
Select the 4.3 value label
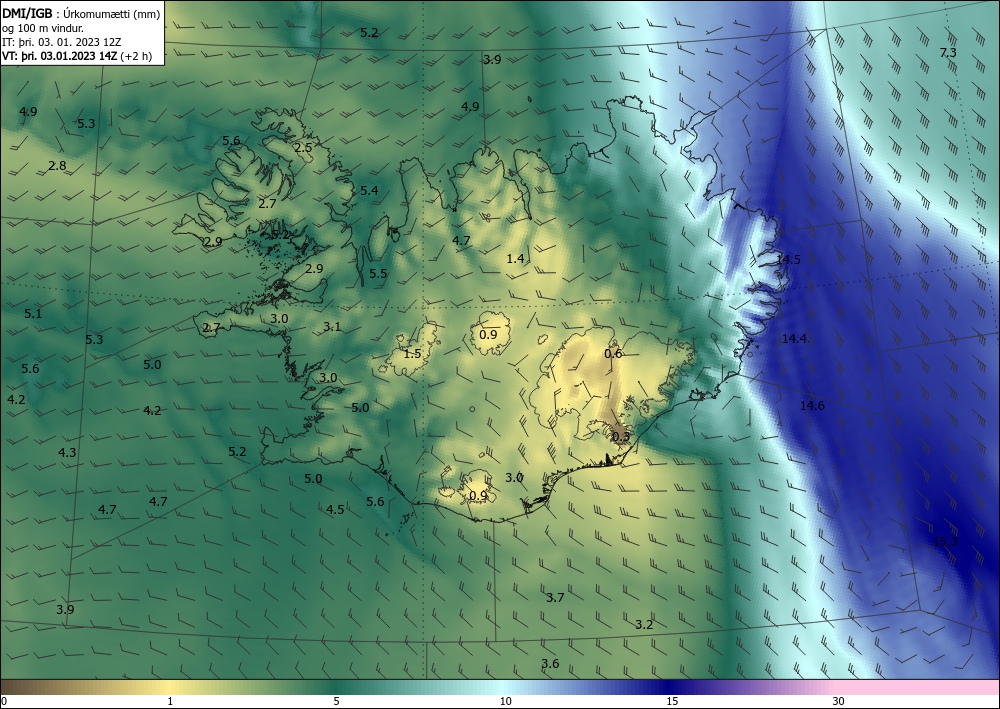point(67,452)
